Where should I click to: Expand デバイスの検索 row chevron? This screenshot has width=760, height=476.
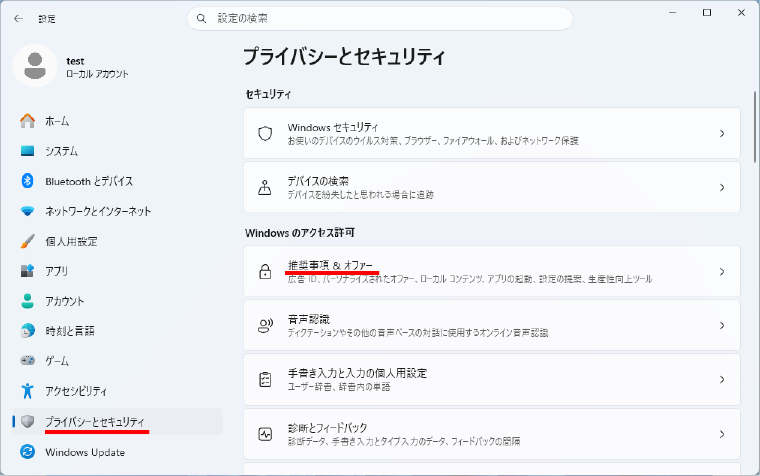click(722, 188)
